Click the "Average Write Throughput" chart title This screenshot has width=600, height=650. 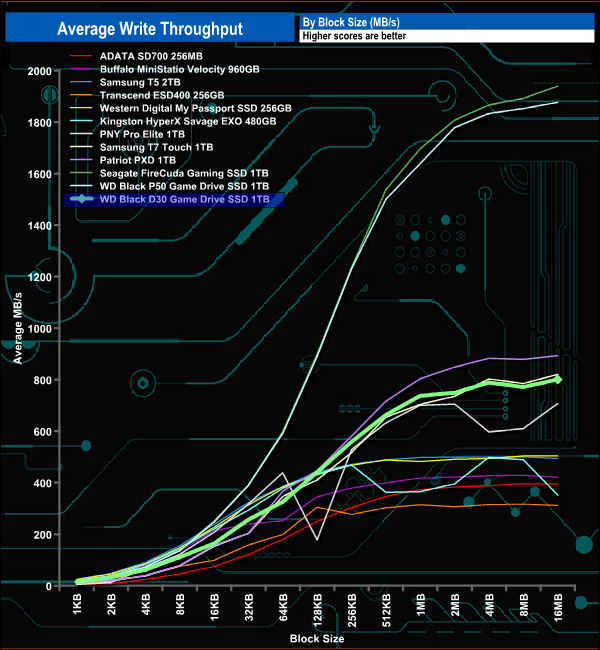click(x=150, y=29)
